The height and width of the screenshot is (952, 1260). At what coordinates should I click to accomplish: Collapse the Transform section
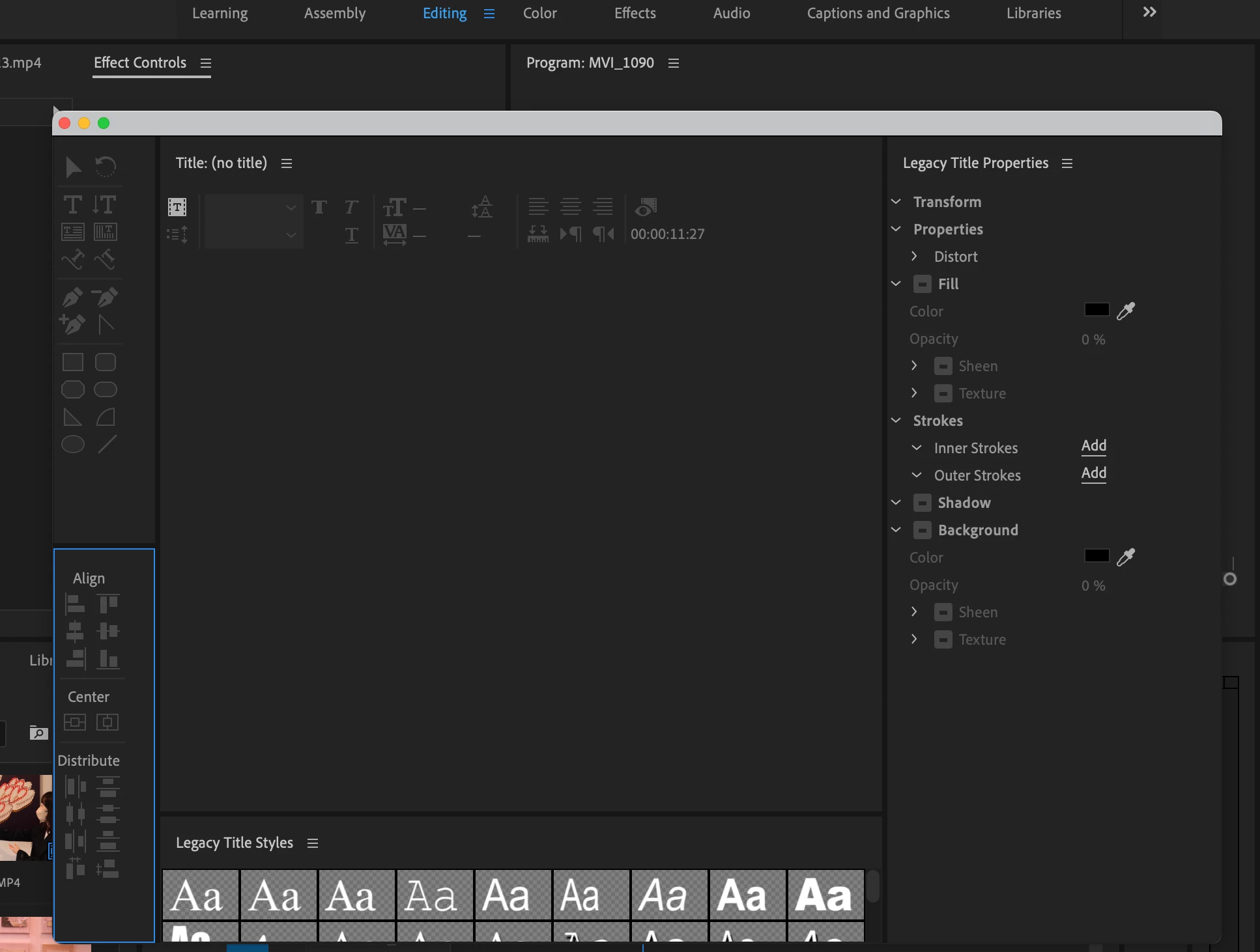tap(896, 202)
